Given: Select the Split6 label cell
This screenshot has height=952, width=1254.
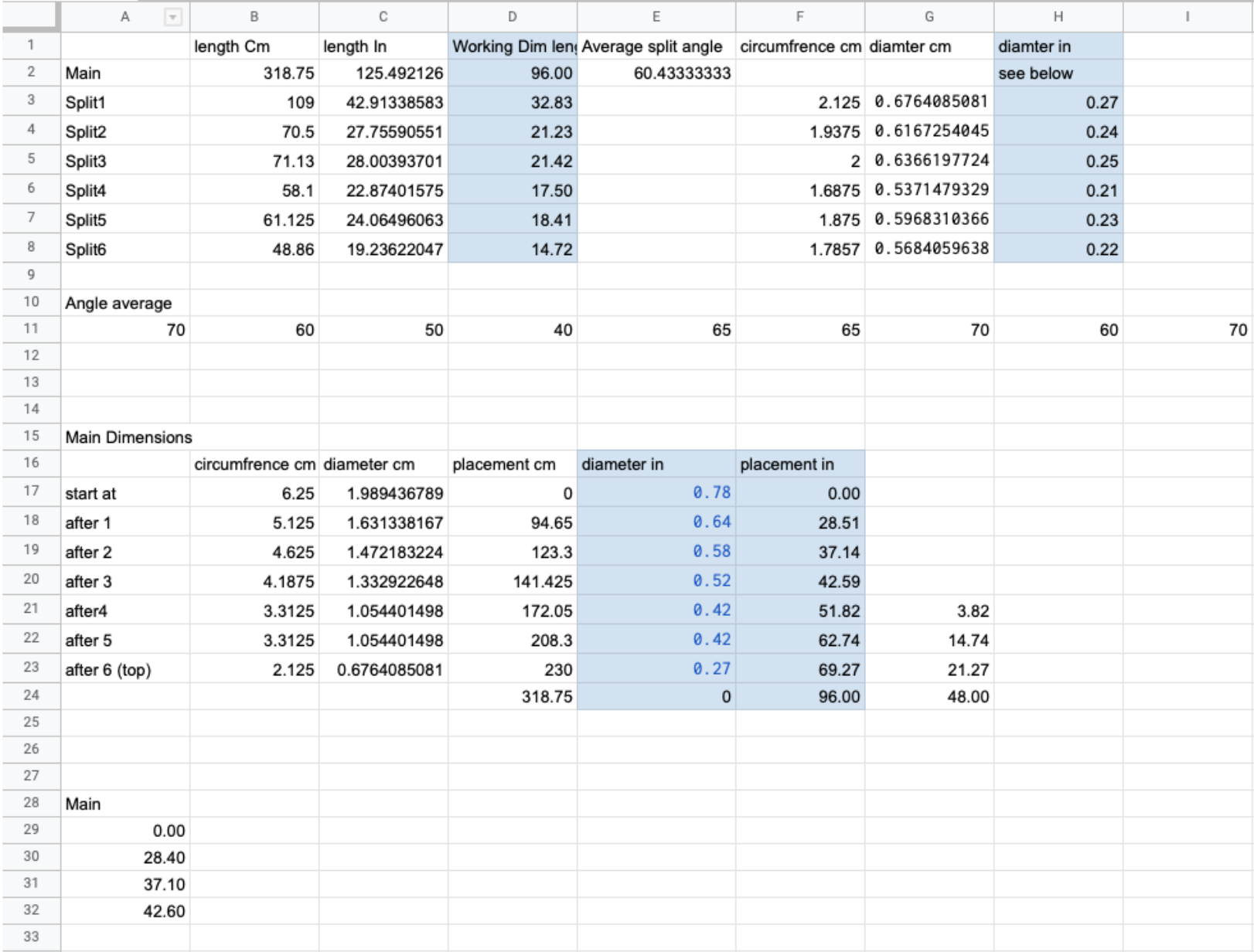Looking at the screenshot, I should [x=125, y=249].
